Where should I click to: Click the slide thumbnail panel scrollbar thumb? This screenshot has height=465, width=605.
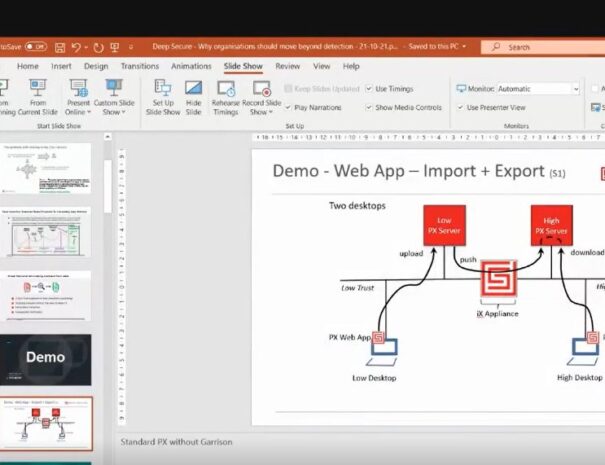coord(108,186)
